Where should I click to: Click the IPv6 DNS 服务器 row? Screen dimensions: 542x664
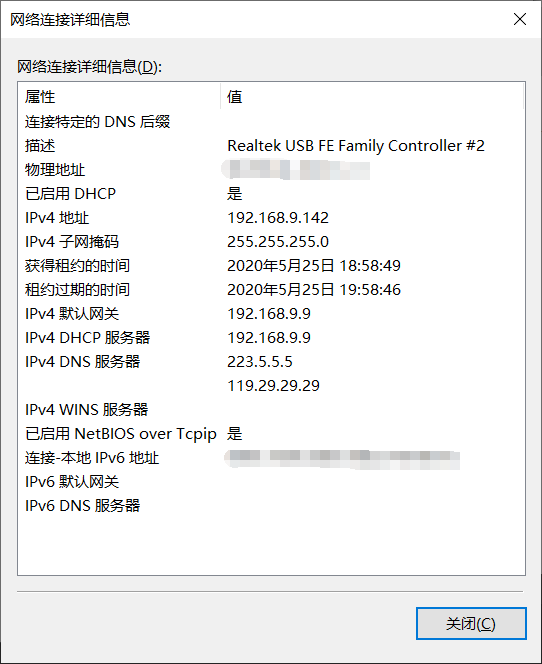click(271, 506)
